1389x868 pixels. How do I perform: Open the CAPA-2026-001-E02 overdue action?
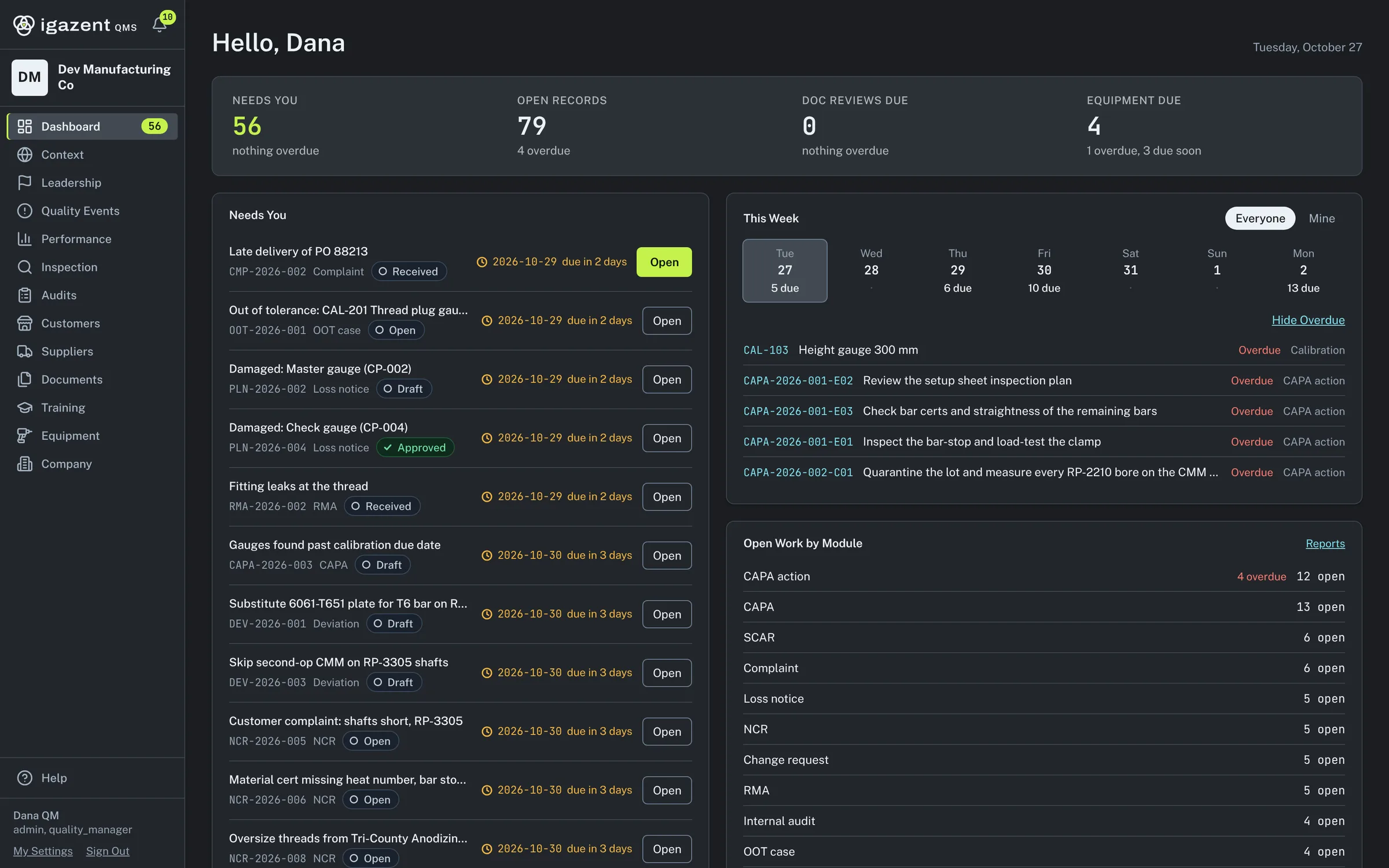1043,380
